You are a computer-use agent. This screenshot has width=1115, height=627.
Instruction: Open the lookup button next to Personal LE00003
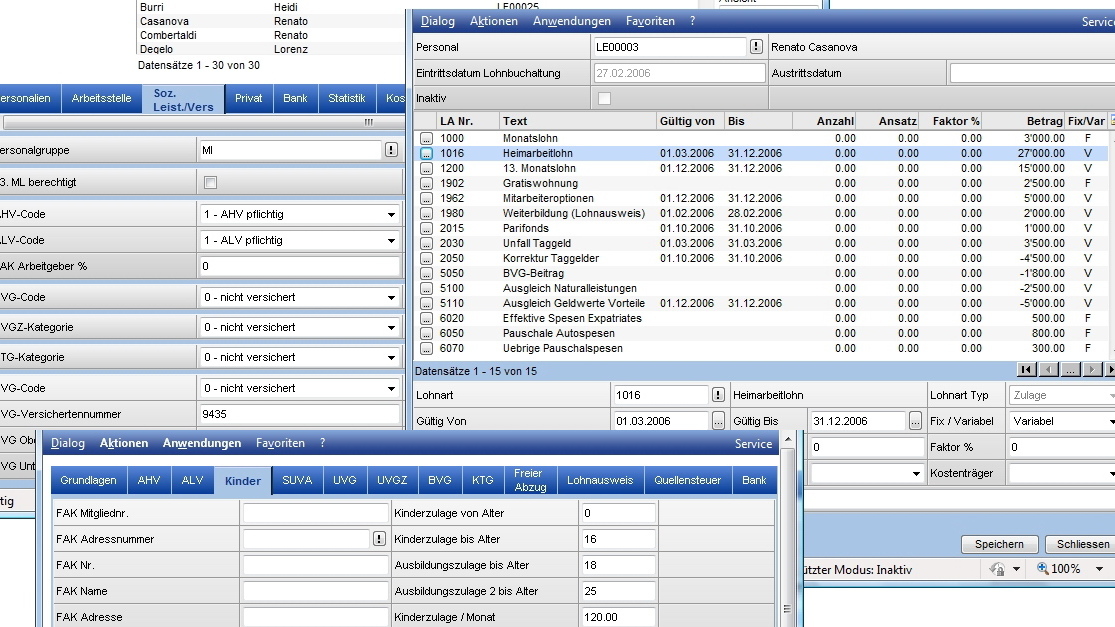pos(756,47)
